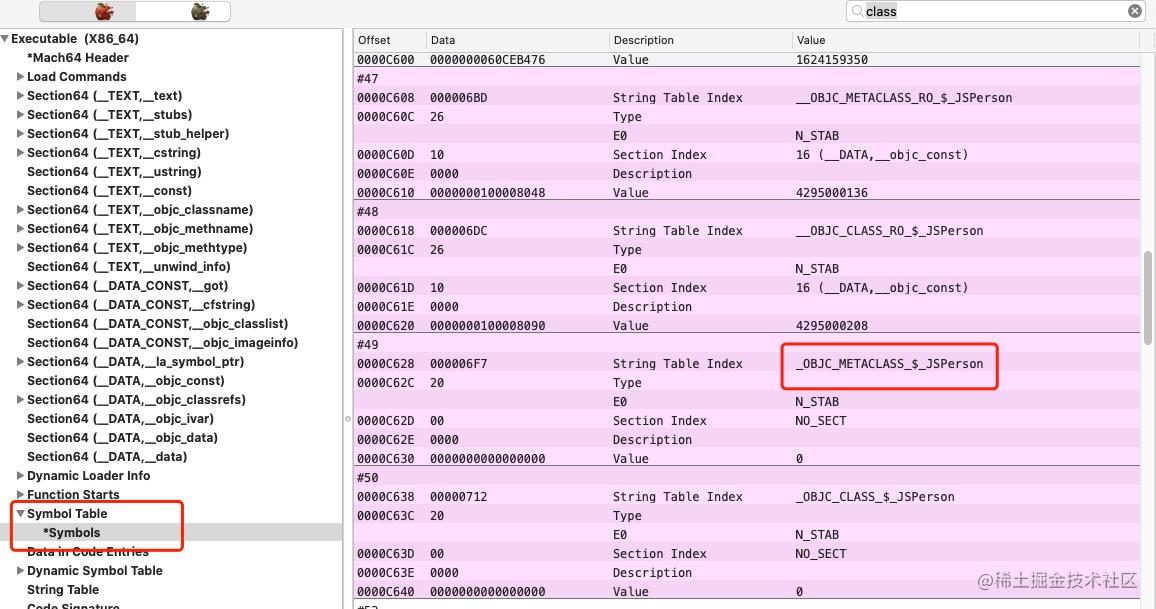Expand Function Starts node
This screenshot has width=1156, height=609.
pyautogui.click(x=21, y=495)
